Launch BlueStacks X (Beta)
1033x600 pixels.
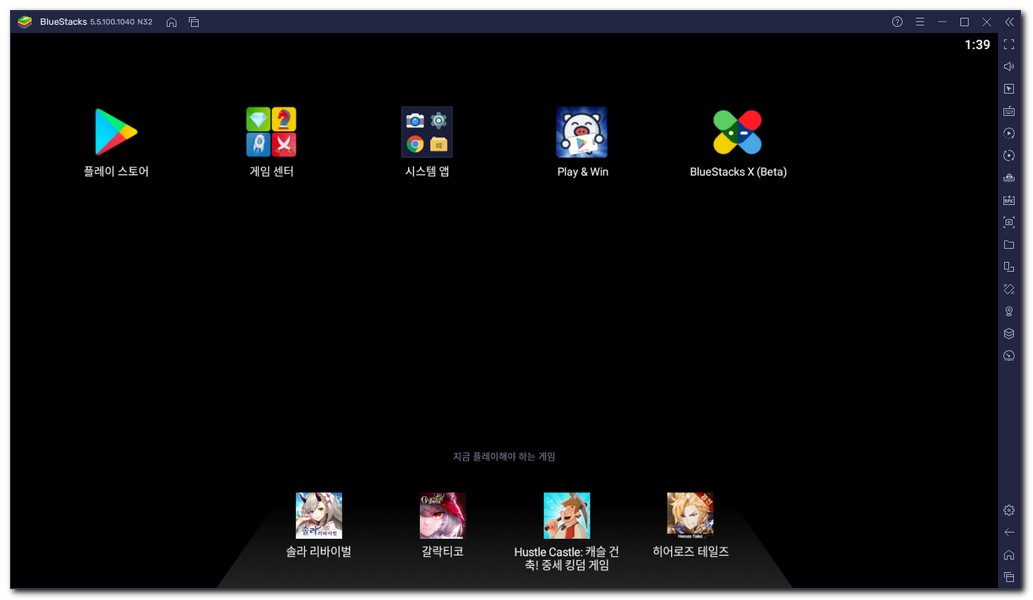[738, 132]
